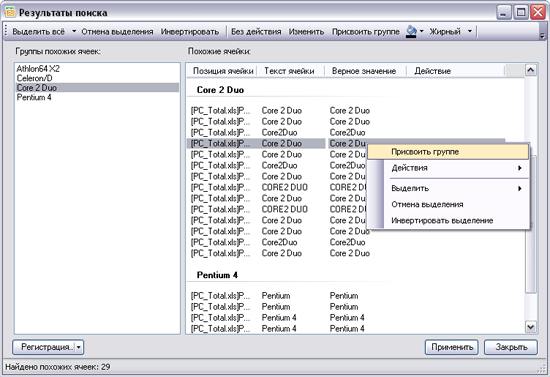Click the window icon in title bar
The width and height of the screenshot is (550, 377).
coord(11,13)
